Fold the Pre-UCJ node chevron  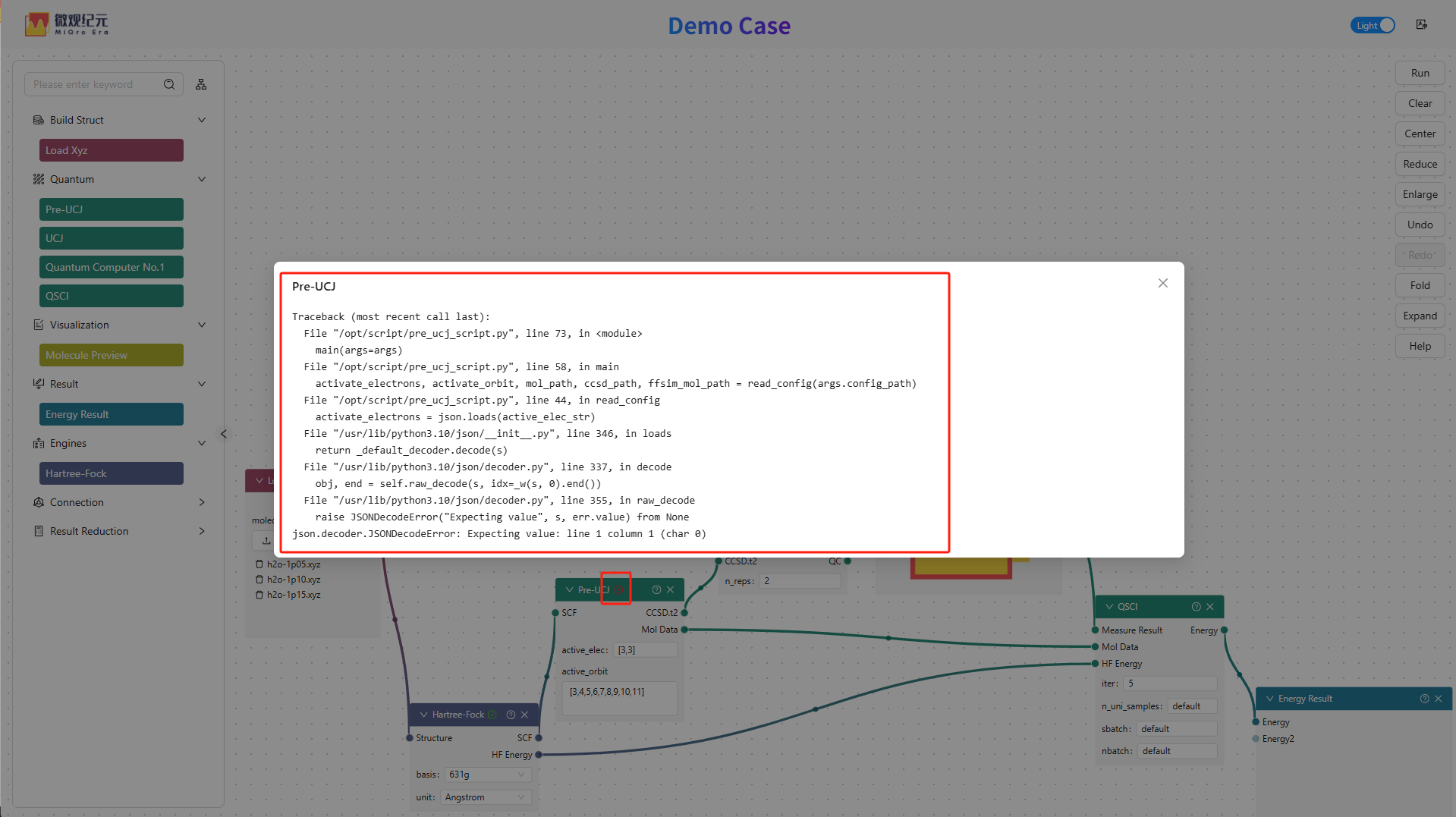[x=569, y=589]
